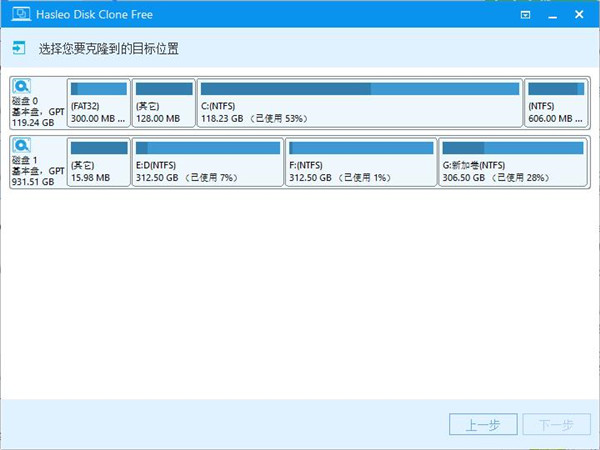Screen dimensions: 600x450
Task: Close the Hasleo Disk Clone window
Action: click(581, 15)
